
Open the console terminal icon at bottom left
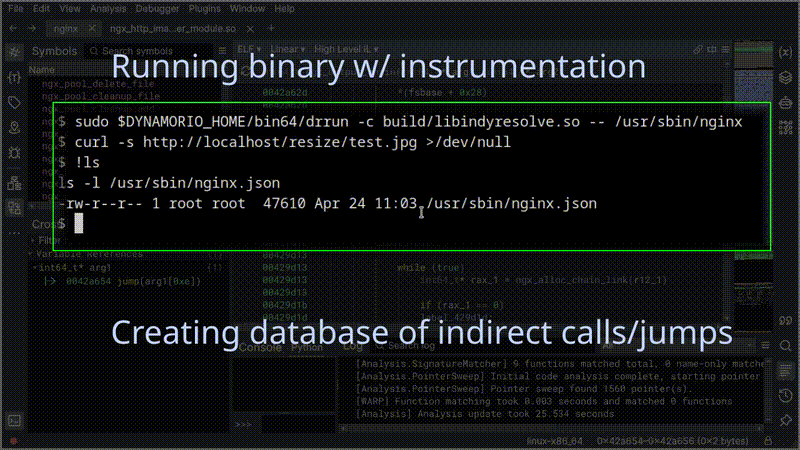[x=14, y=421]
